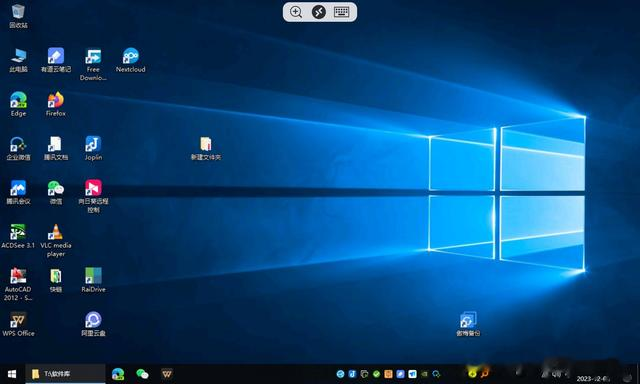Click the NVIDIA icon in the system tray
The width and height of the screenshot is (640, 384).
[424, 374]
